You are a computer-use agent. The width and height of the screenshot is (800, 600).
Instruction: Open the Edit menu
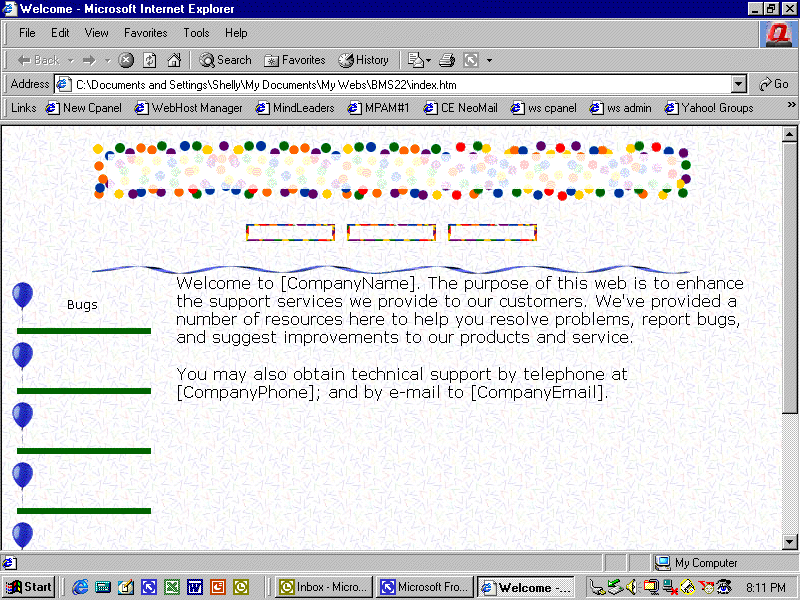coord(60,33)
